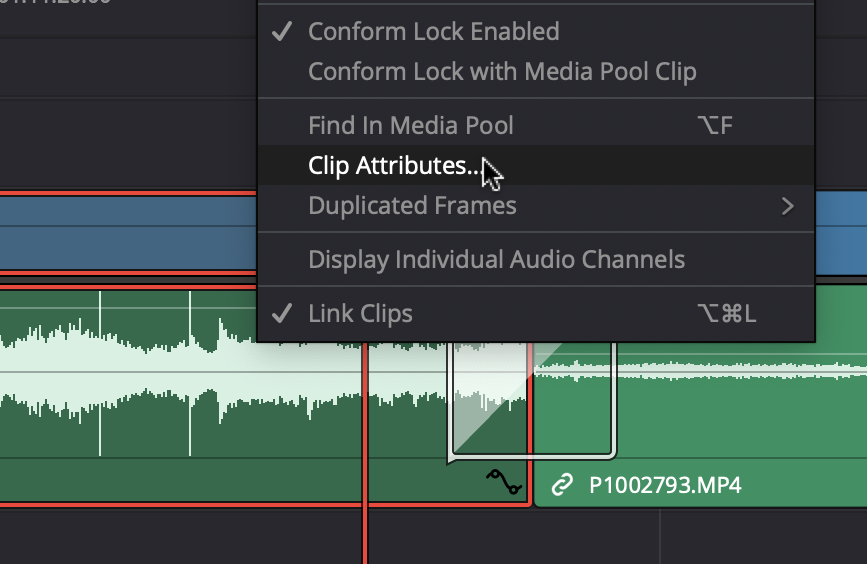Choose Find In Media Pool
This screenshot has height=564, width=867.
[410, 126]
